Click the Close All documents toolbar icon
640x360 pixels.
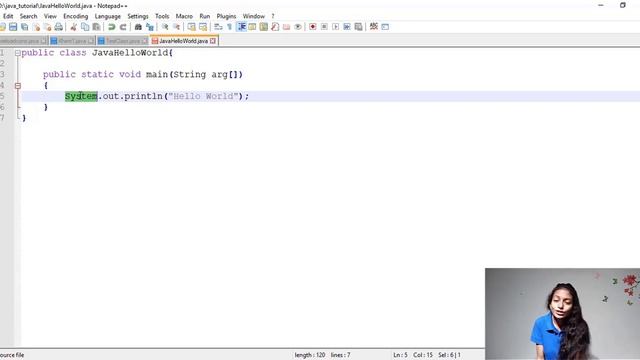click(x=47, y=27)
